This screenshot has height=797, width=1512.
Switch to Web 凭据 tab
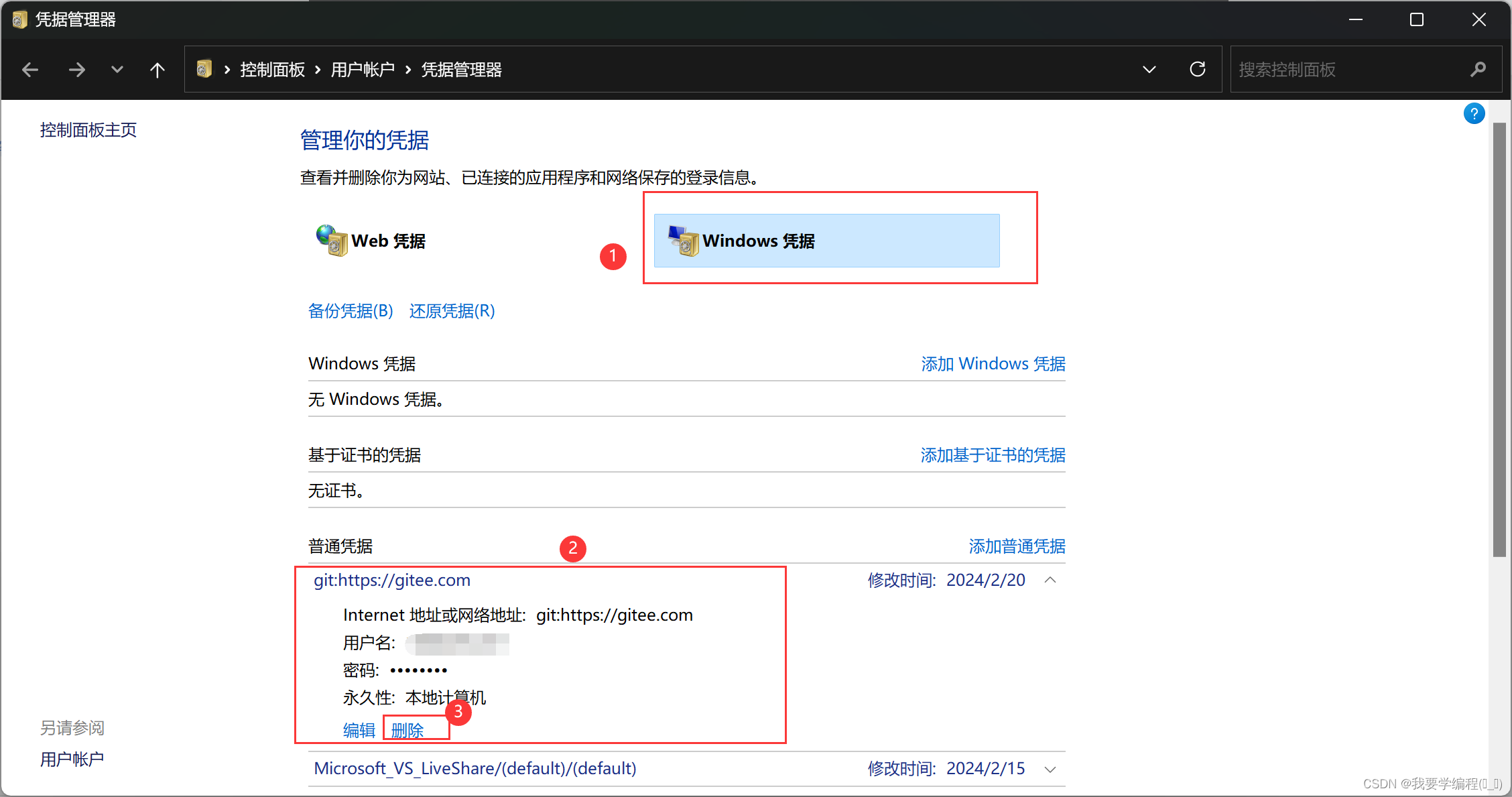(371, 241)
